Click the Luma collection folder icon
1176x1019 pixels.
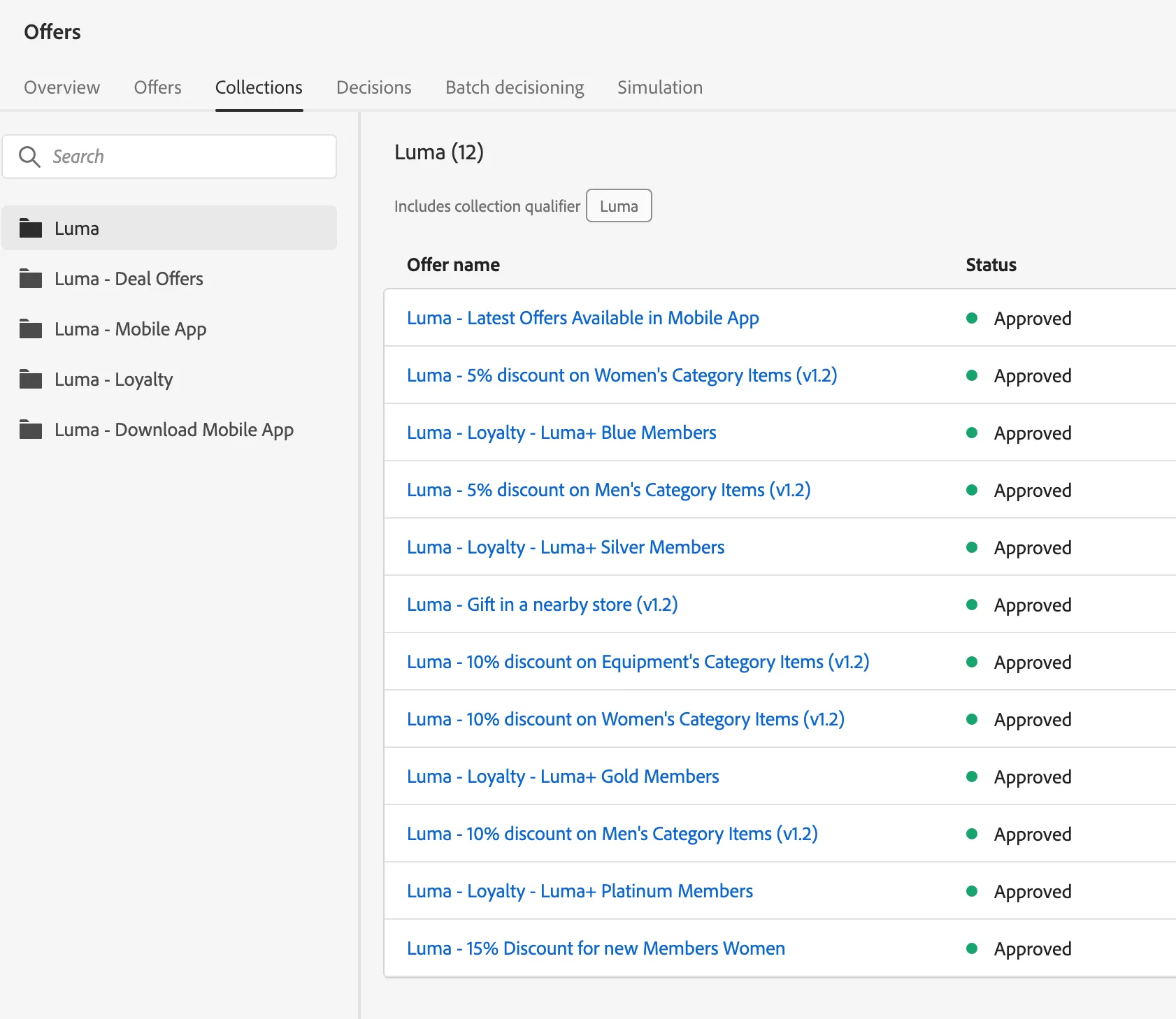tap(31, 228)
